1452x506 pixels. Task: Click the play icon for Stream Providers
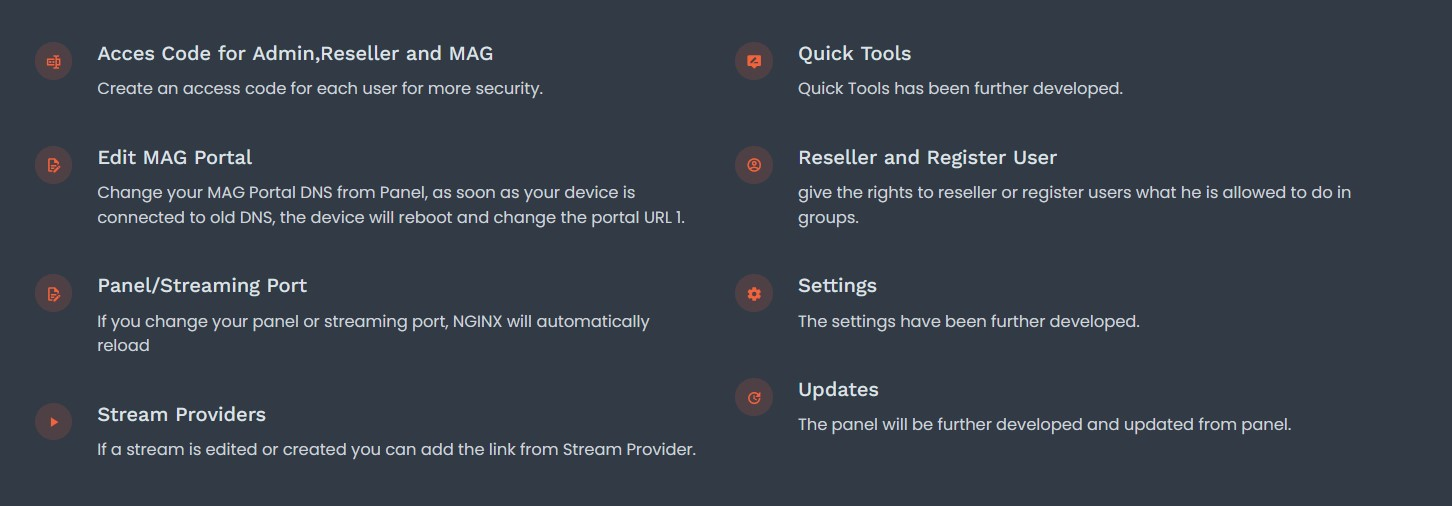[54, 422]
